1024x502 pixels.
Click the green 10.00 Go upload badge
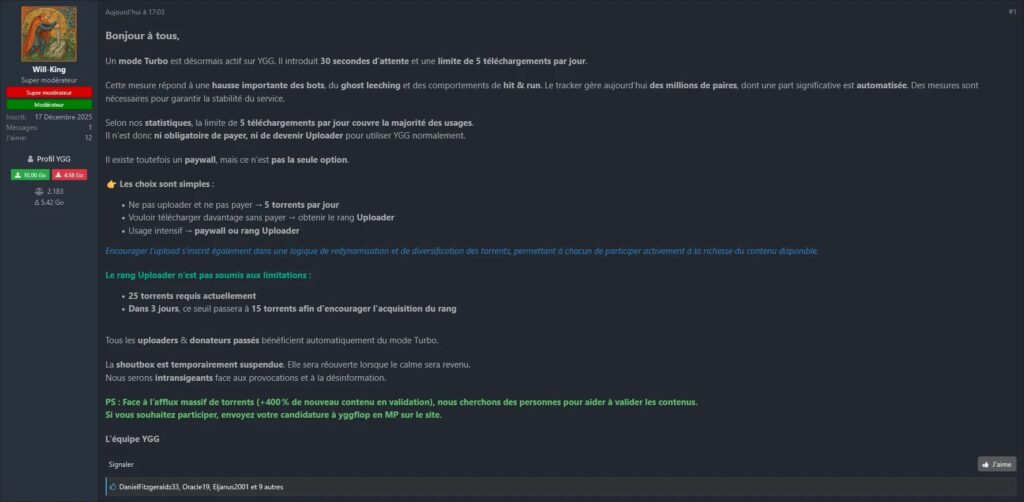click(29, 175)
